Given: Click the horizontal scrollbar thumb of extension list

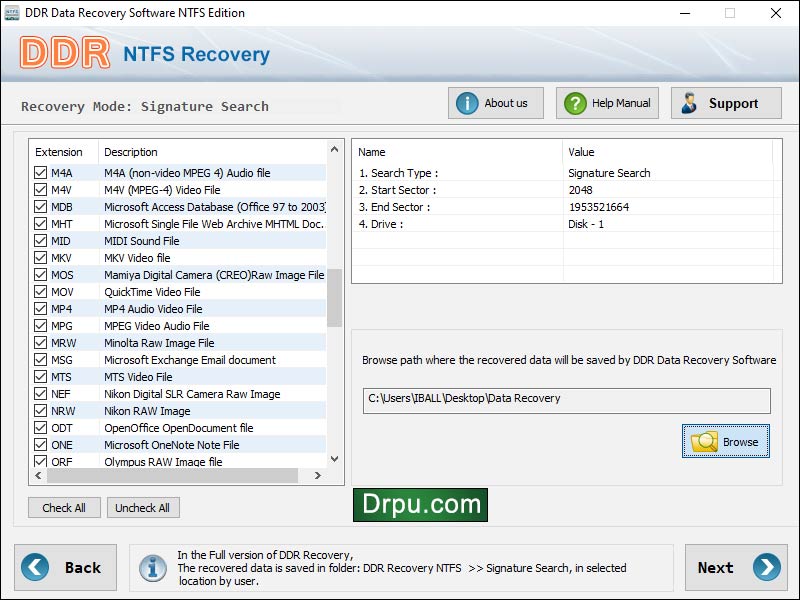Looking at the screenshot, I should 172,476.
